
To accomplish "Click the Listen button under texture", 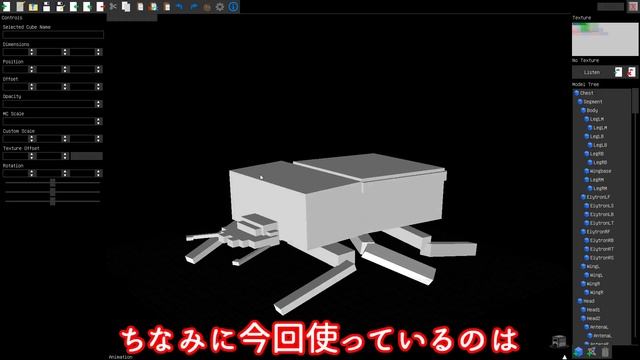I will click(x=592, y=72).
